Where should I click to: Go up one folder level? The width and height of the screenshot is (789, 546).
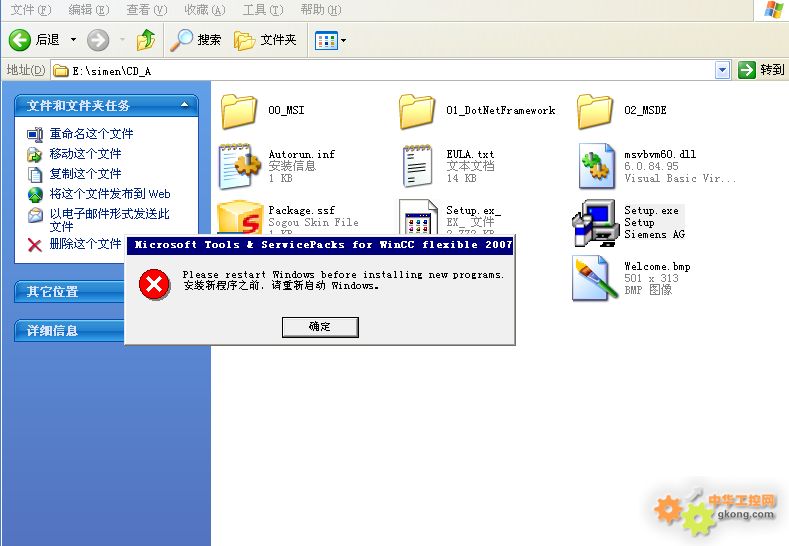point(146,40)
